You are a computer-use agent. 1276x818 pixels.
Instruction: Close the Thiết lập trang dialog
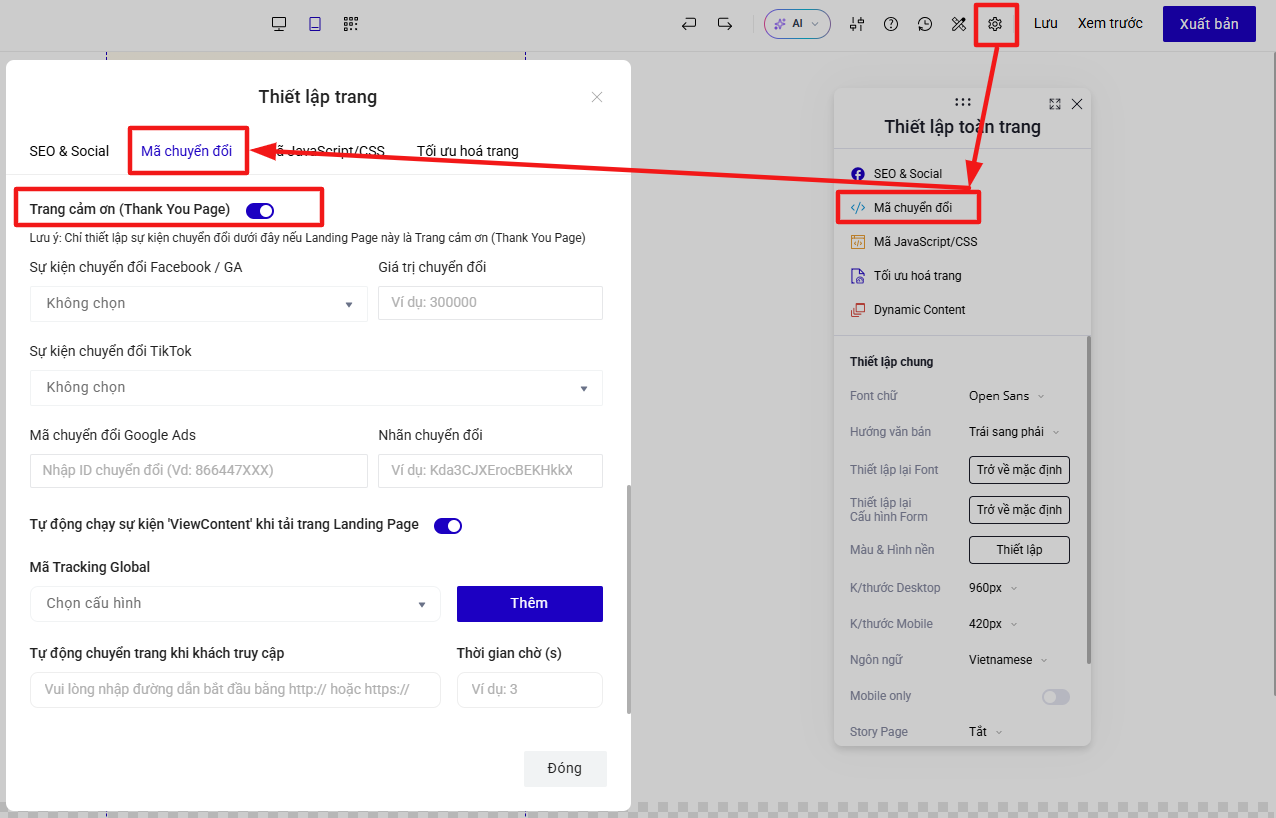(597, 97)
